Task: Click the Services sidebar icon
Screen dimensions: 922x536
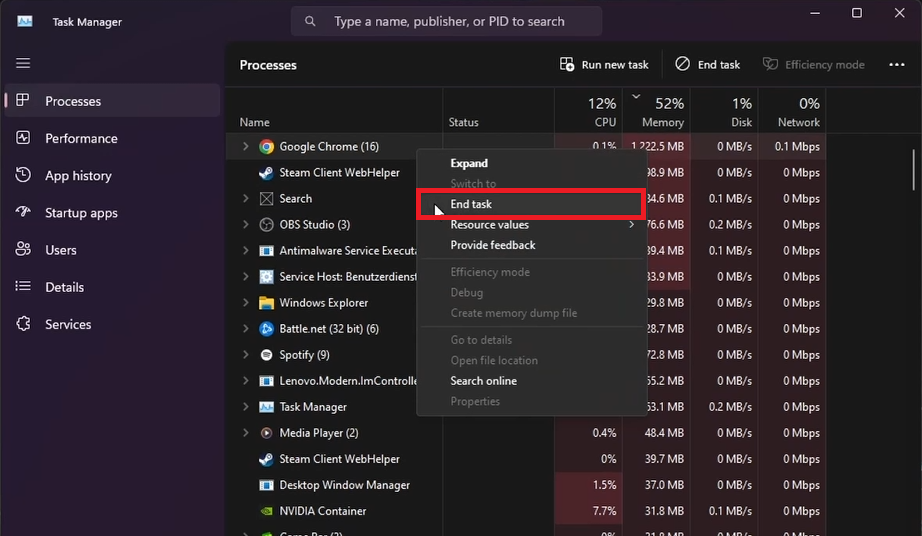Action: [x=23, y=323]
